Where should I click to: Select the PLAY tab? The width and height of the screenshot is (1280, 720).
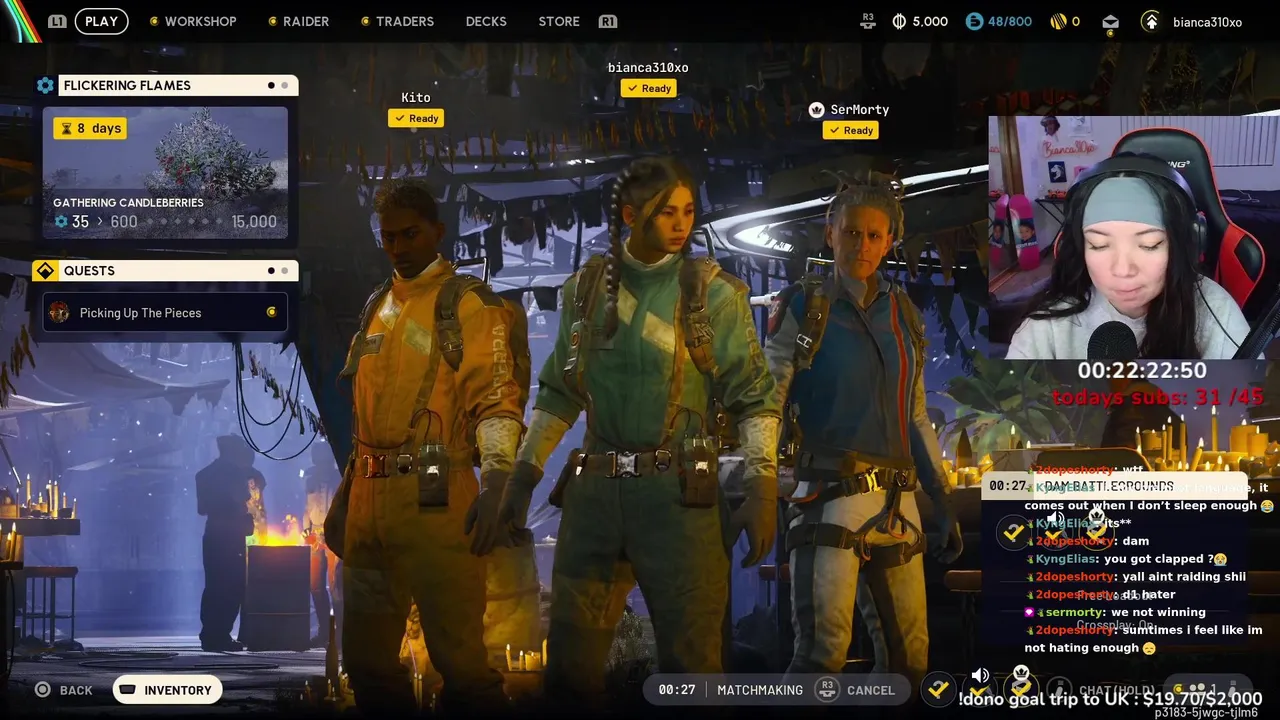pyautogui.click(x=101, y=21)
